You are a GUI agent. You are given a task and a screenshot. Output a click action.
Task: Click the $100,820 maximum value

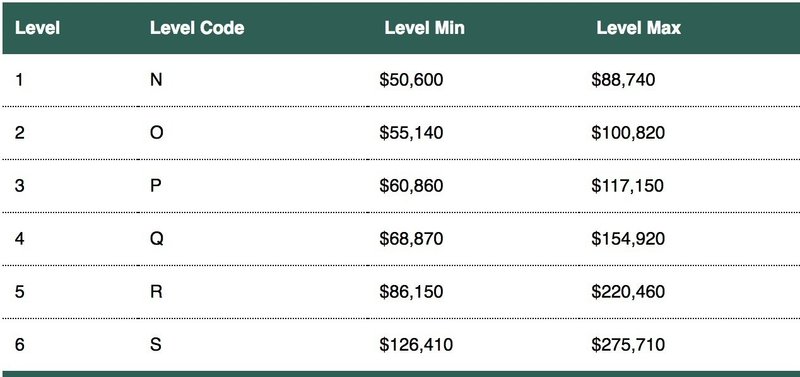[x=628, y=133]
